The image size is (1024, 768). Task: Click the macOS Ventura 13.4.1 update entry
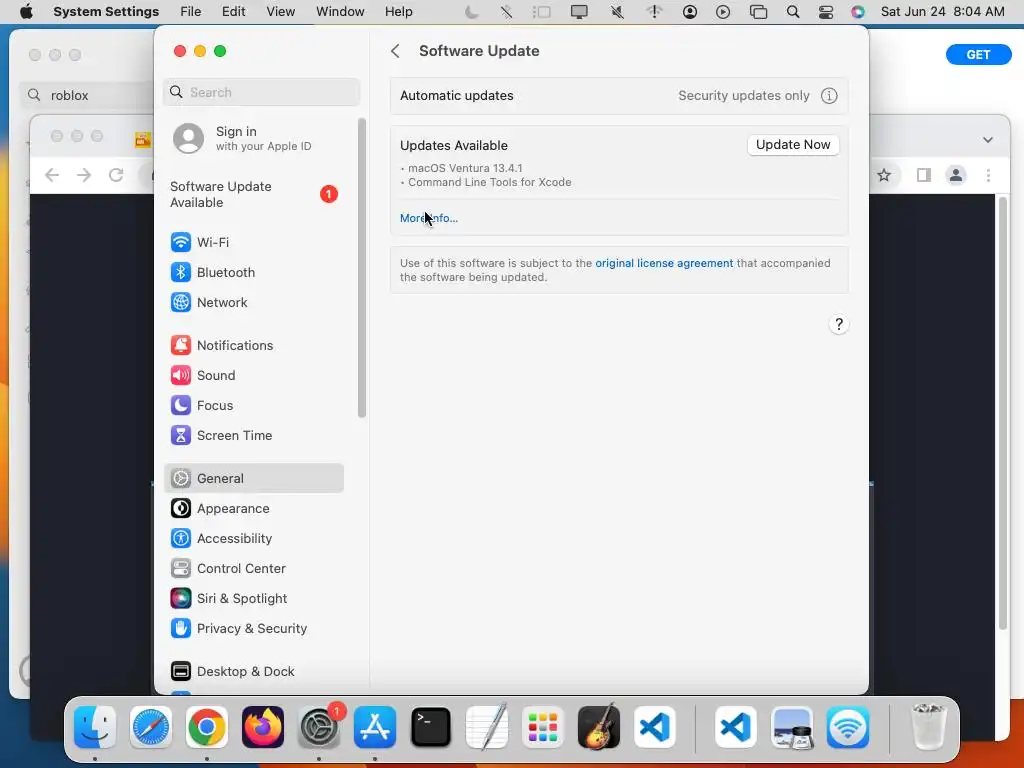465,168
